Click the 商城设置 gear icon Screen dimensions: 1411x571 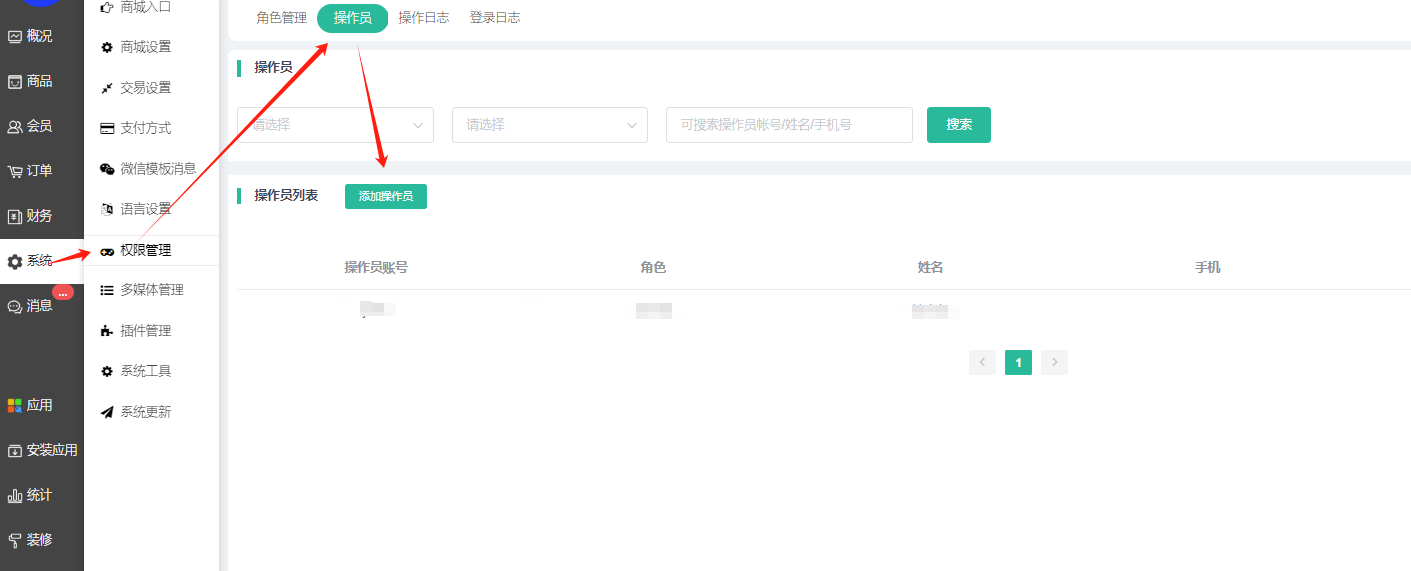(x=107, y=47)
